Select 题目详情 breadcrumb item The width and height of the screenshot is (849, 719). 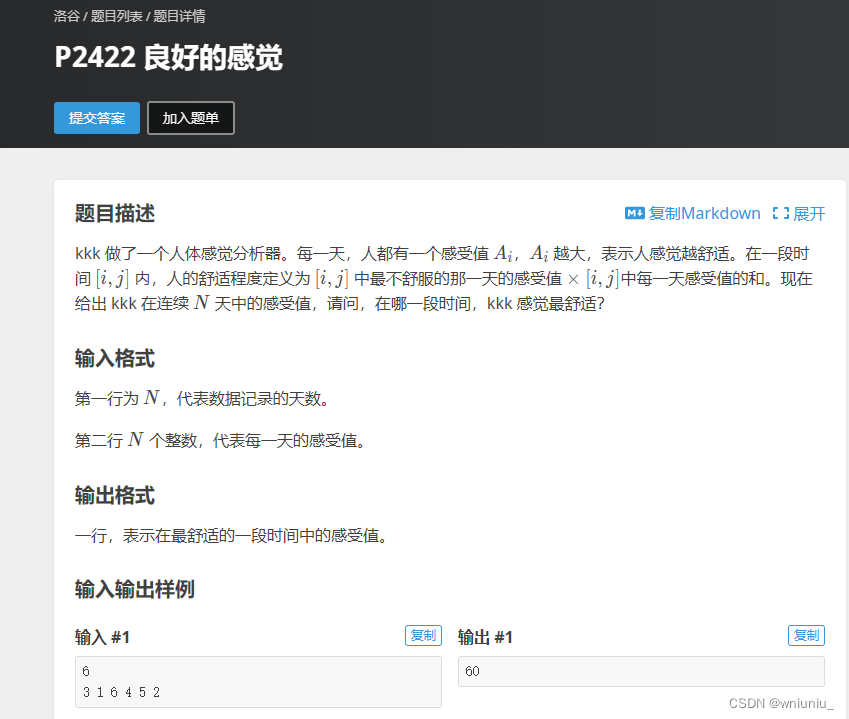click(179, 16)
